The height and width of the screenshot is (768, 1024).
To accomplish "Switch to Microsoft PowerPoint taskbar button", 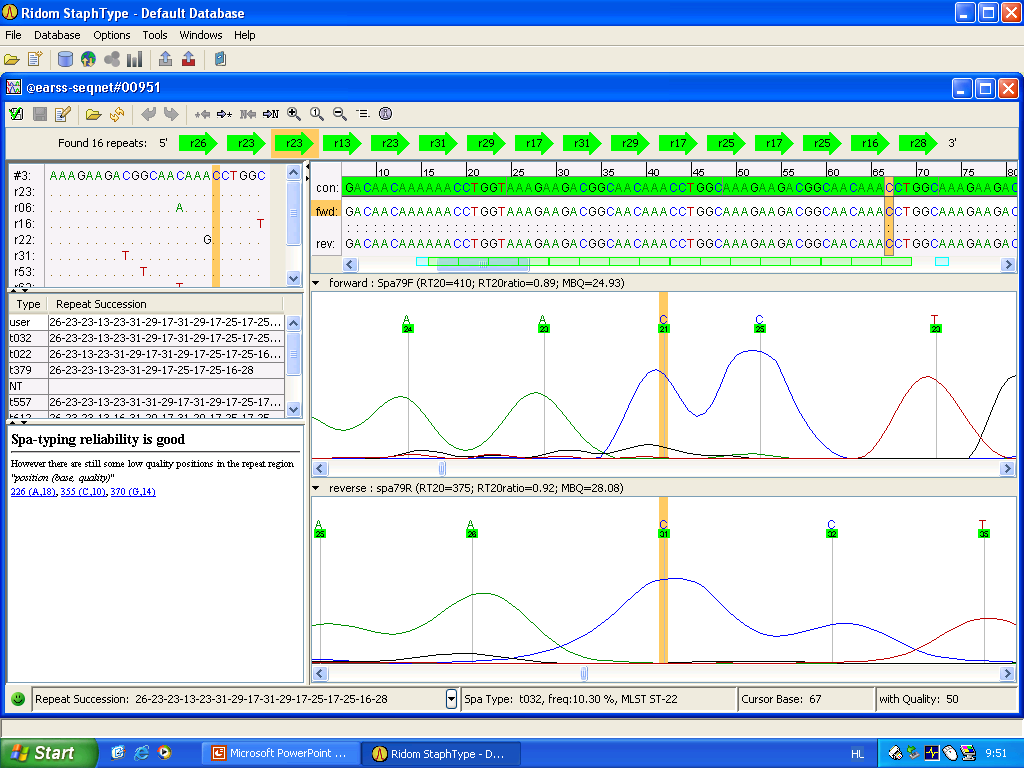I will [x=281, y=753].
